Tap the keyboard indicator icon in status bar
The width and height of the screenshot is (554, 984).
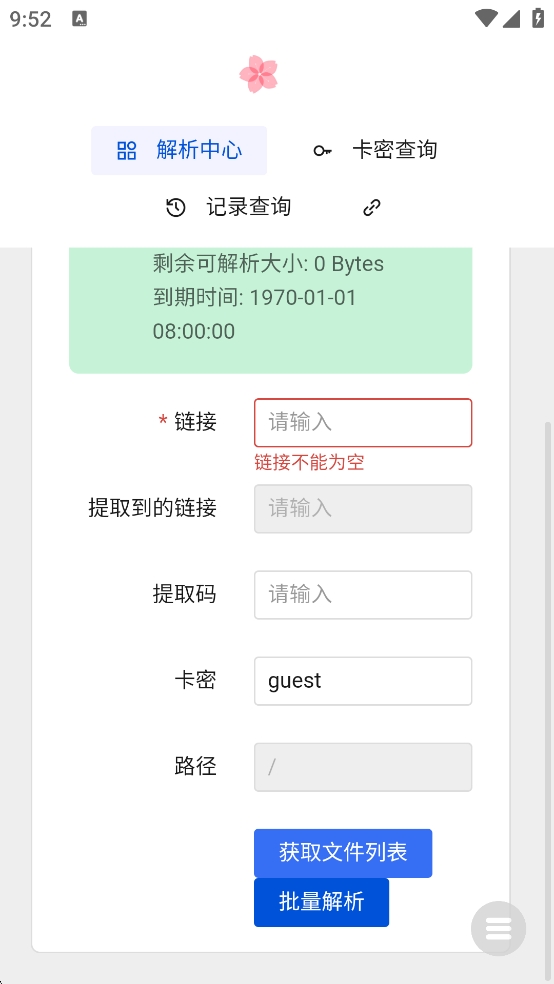click(80, 19)
